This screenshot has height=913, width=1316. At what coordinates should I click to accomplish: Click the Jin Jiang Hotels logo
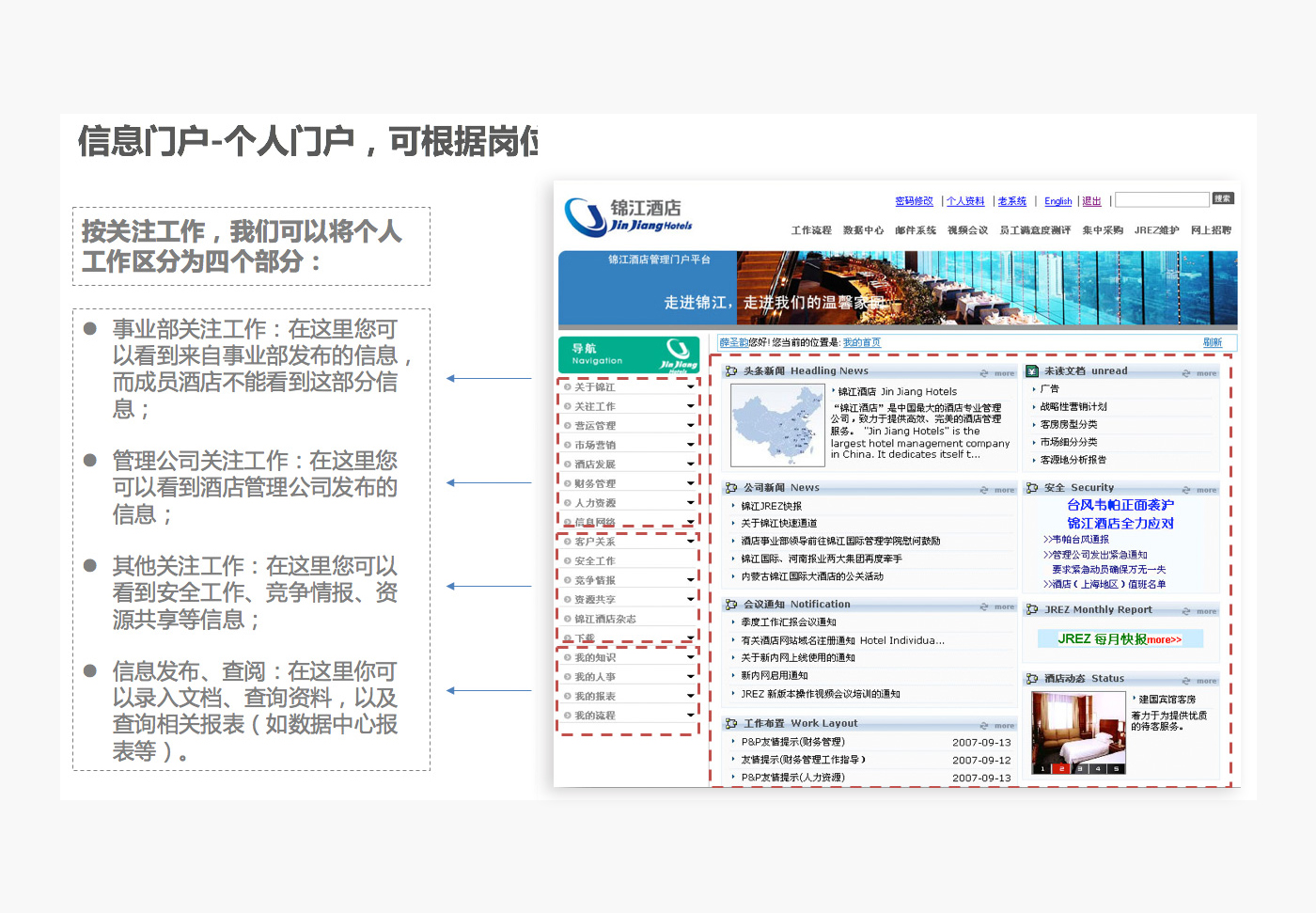626,216
